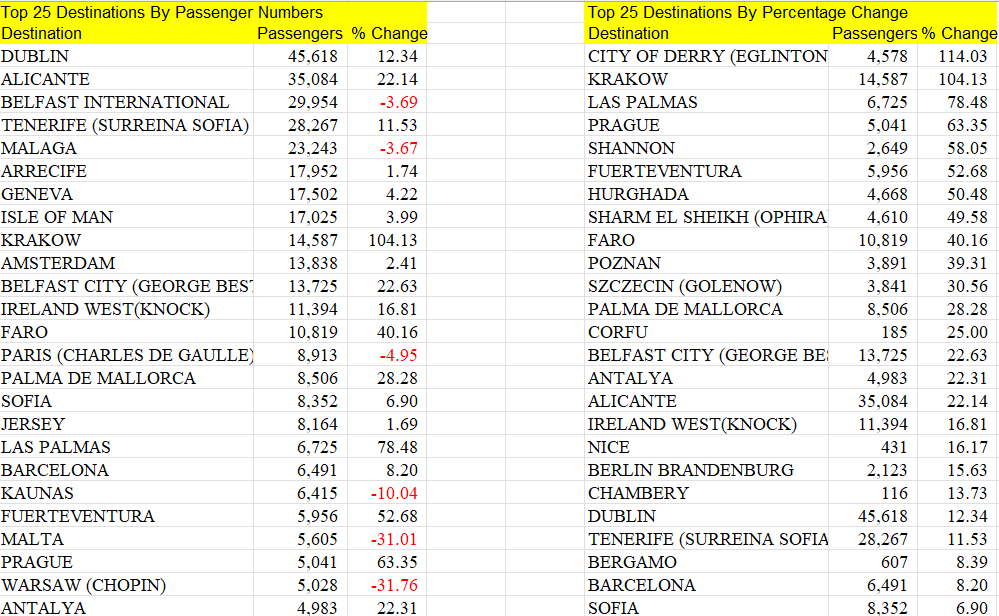Select the 'Top 25 Destinations By Passenger Numbers' title
The image size is (999, 616).
click(162, 12)
